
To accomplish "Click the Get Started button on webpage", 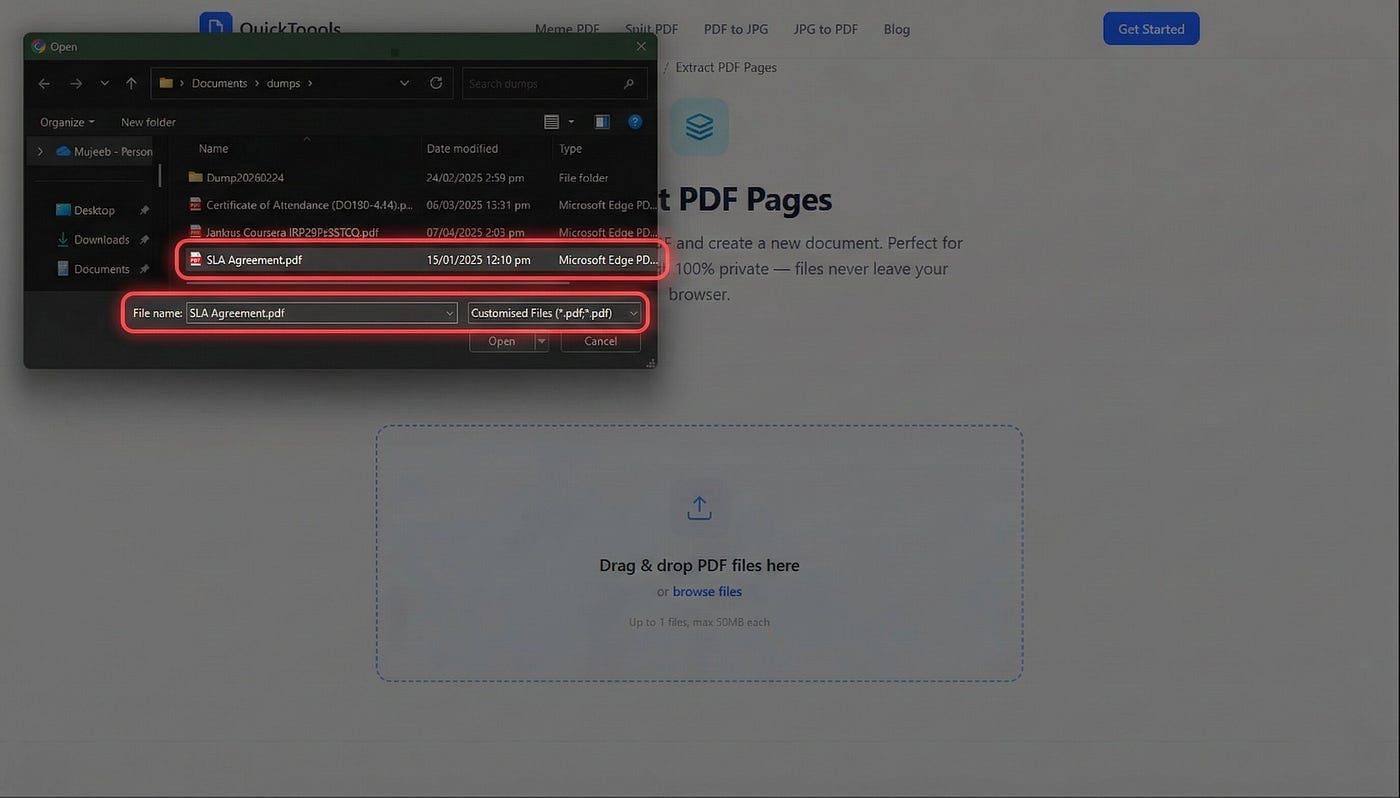I will [1151, 29].
